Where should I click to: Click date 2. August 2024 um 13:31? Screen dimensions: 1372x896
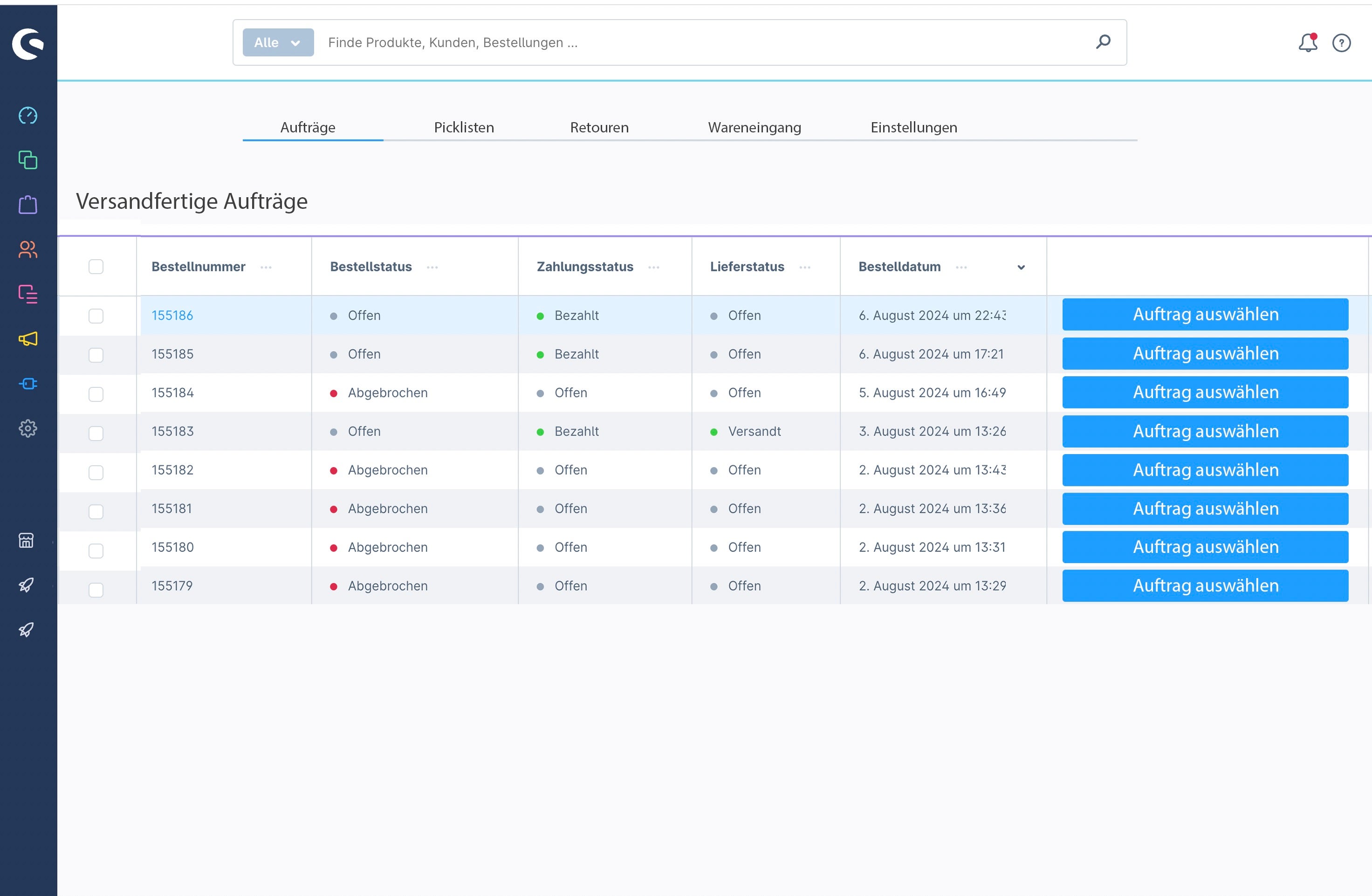(932, 547)
